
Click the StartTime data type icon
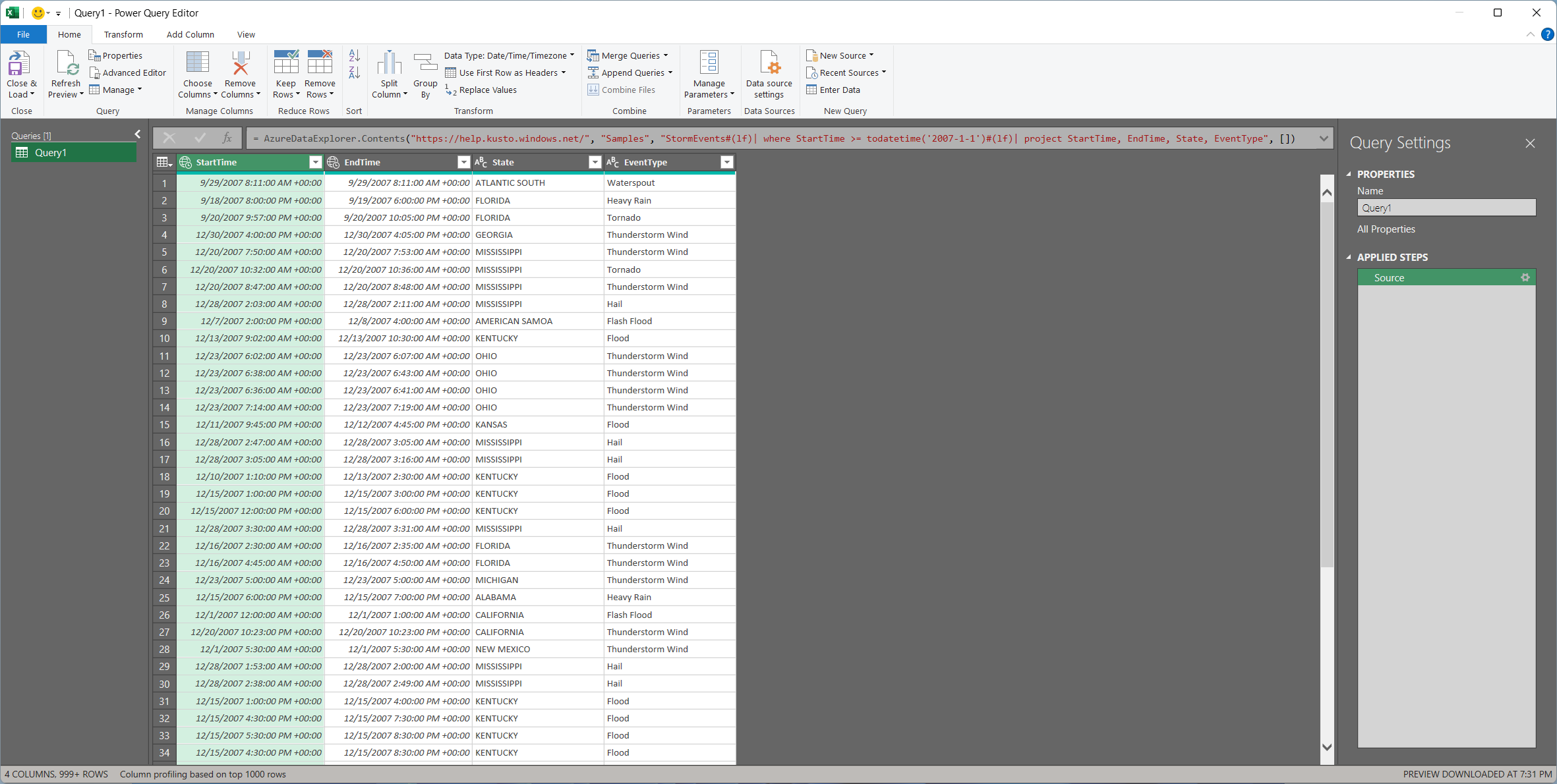click(x=185, y=163)
